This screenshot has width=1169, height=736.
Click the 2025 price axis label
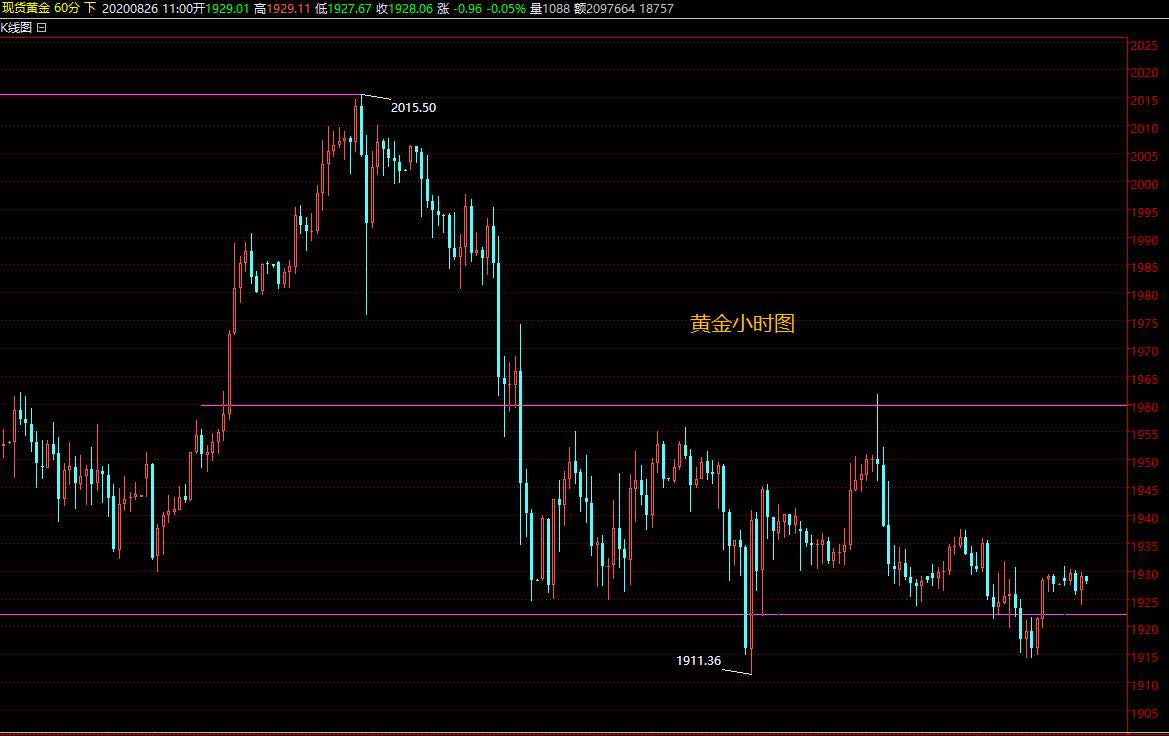click(1144, 45)
